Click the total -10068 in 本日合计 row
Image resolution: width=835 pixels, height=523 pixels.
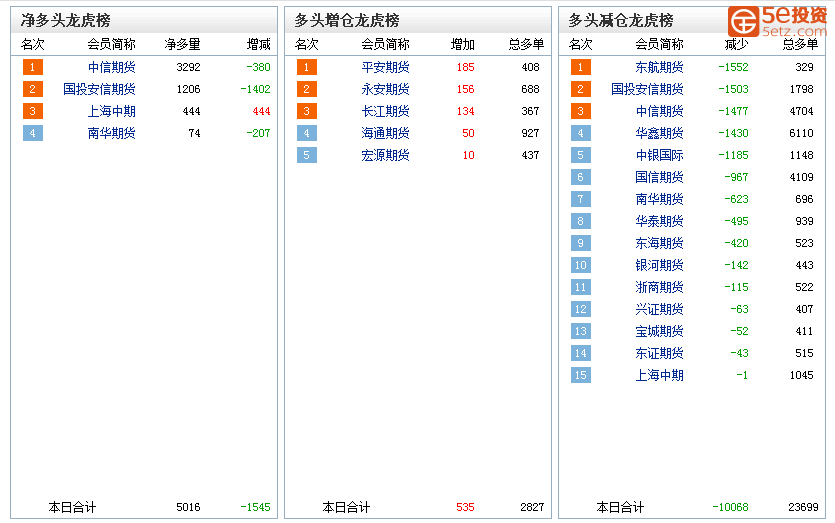point(731,507)
